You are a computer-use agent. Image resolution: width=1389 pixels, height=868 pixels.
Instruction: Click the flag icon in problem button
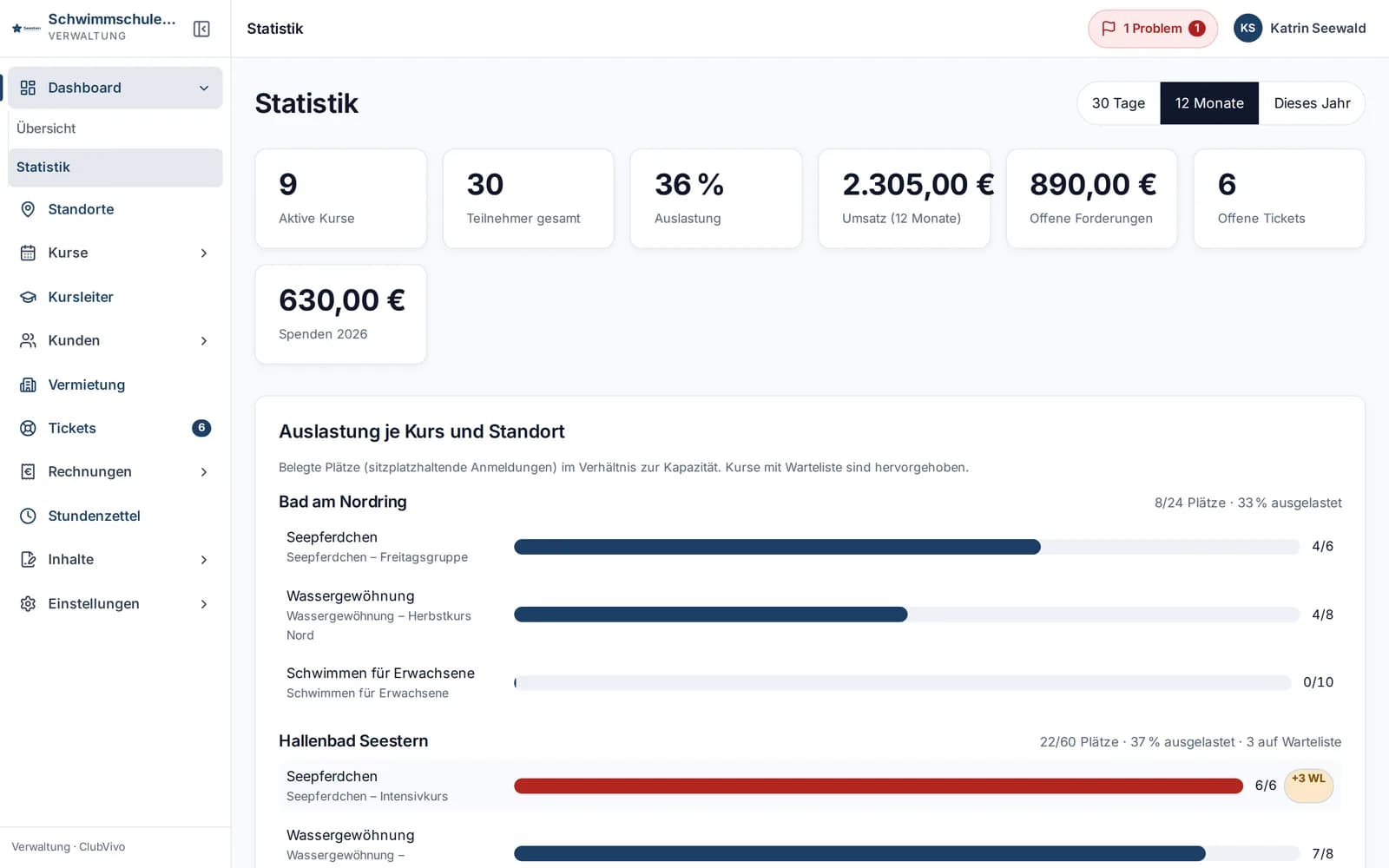(1109, 29)
